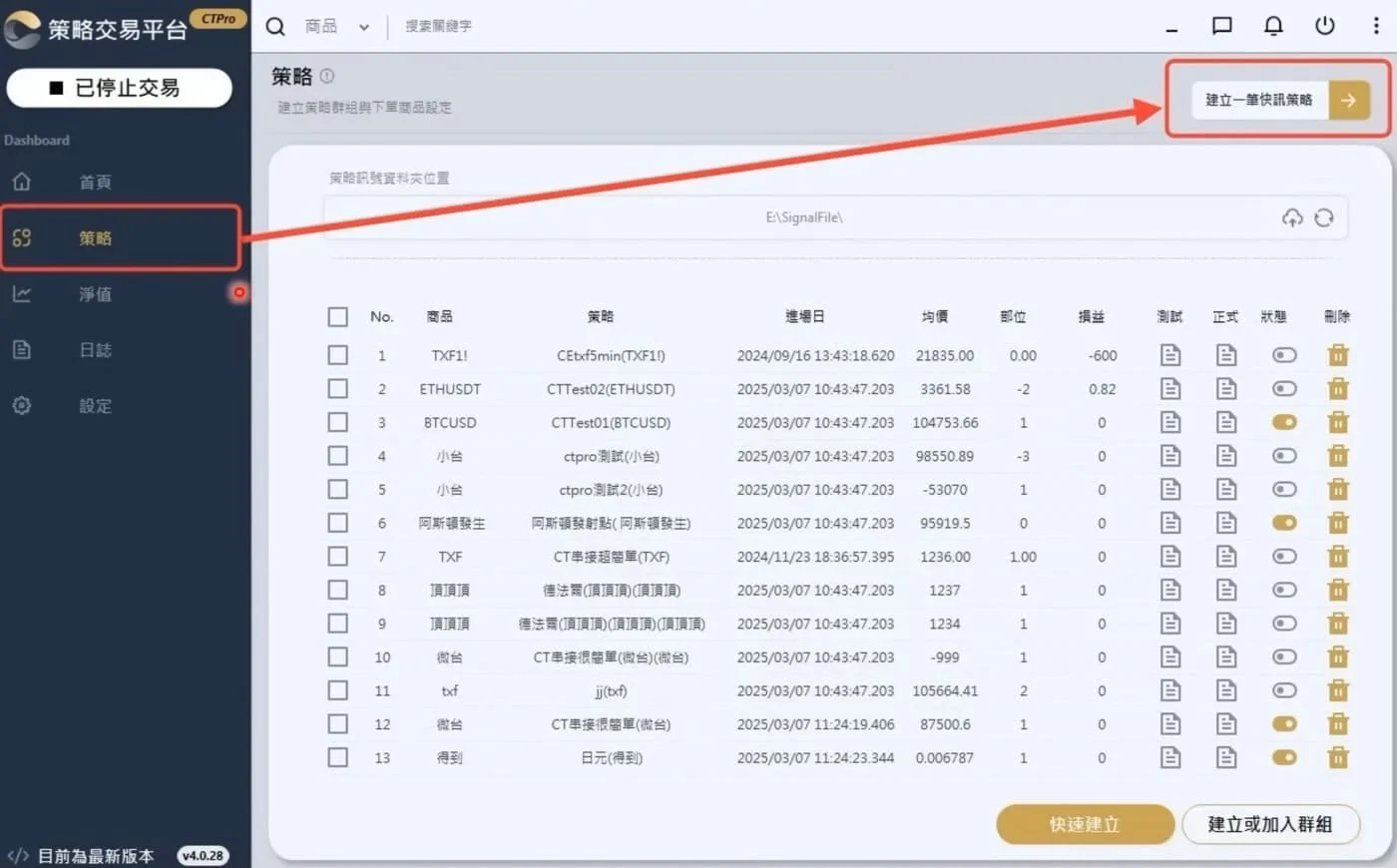
Task: Enable the status toggle for TXF1! strategy
Action: pos(1284,355)
